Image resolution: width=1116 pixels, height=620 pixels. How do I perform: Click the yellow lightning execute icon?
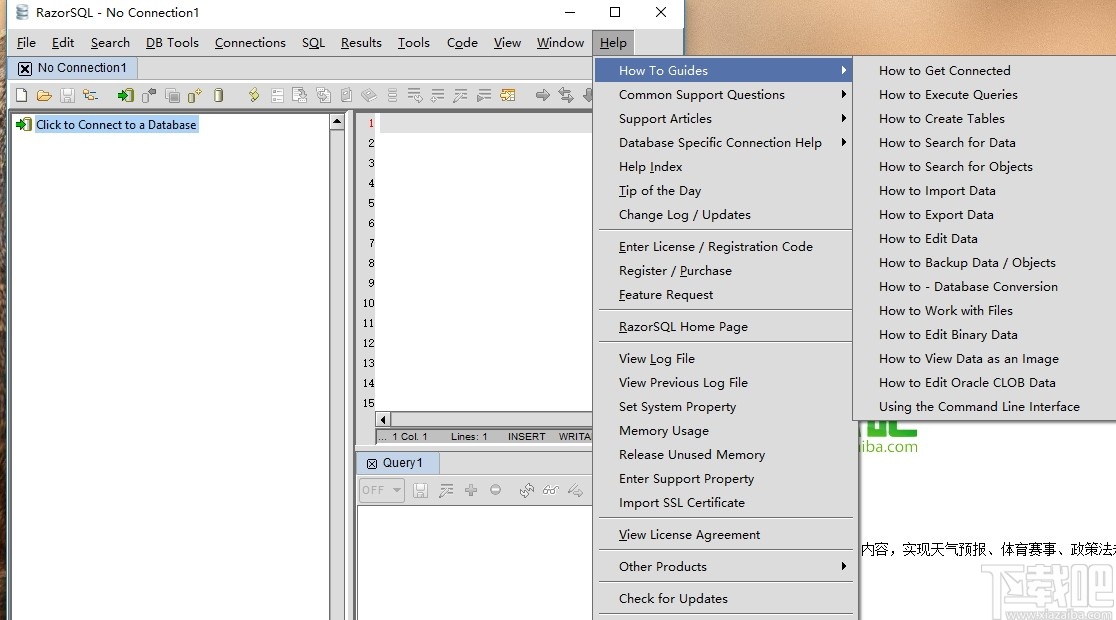pyautogui.click(x=253, y=95)
